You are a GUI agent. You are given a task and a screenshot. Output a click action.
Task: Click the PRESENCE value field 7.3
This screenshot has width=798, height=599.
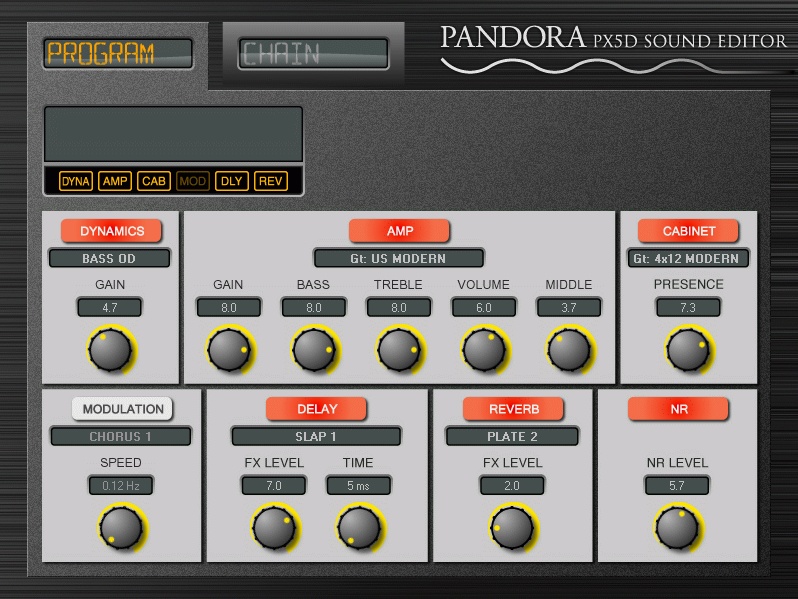click(688, 307)
